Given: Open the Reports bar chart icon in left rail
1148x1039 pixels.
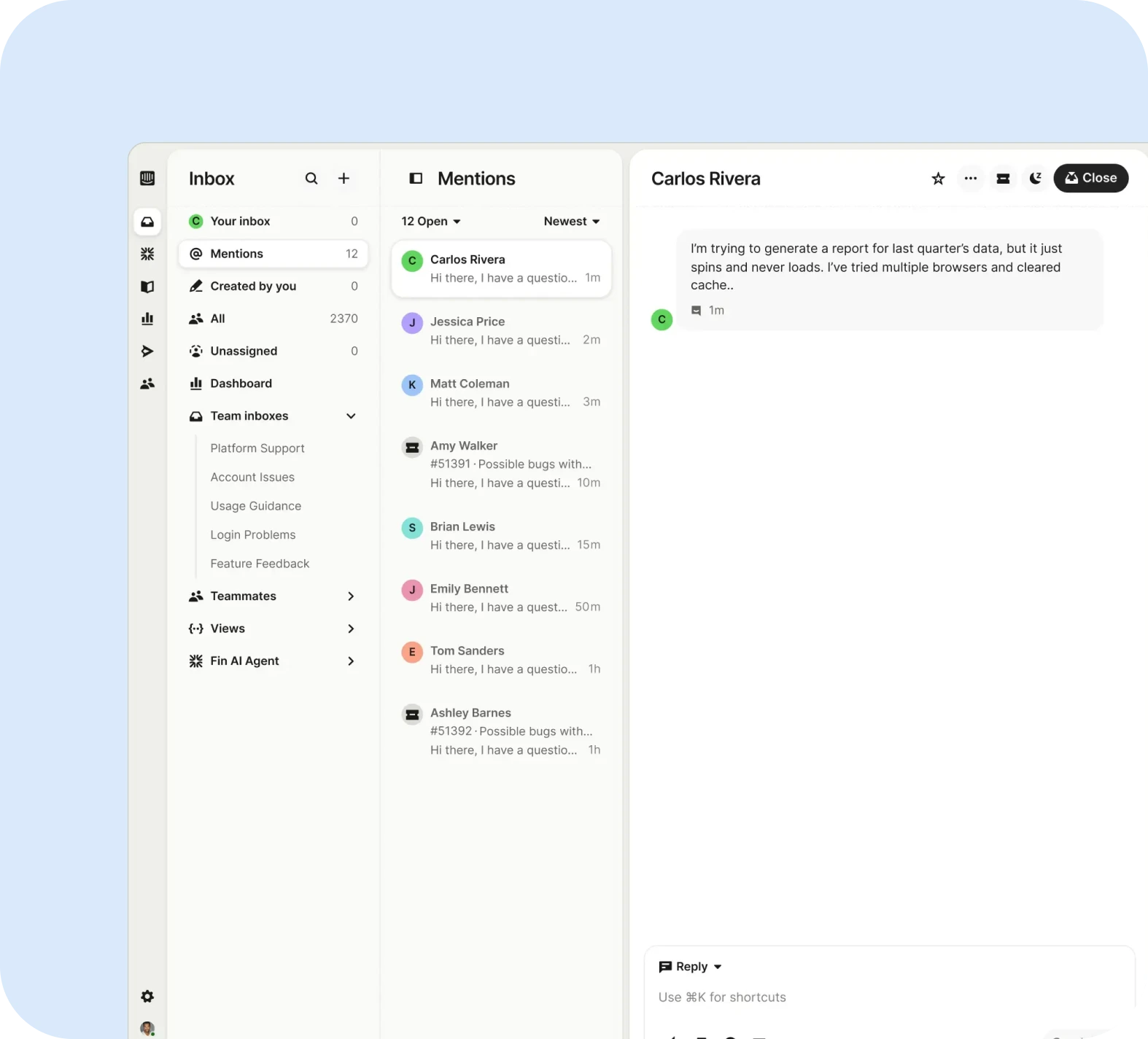Looking at the screenshot, I should 147,319.
